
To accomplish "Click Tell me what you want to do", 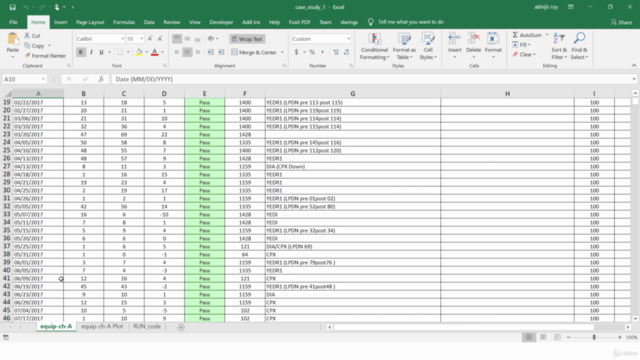I will (410, 22).
